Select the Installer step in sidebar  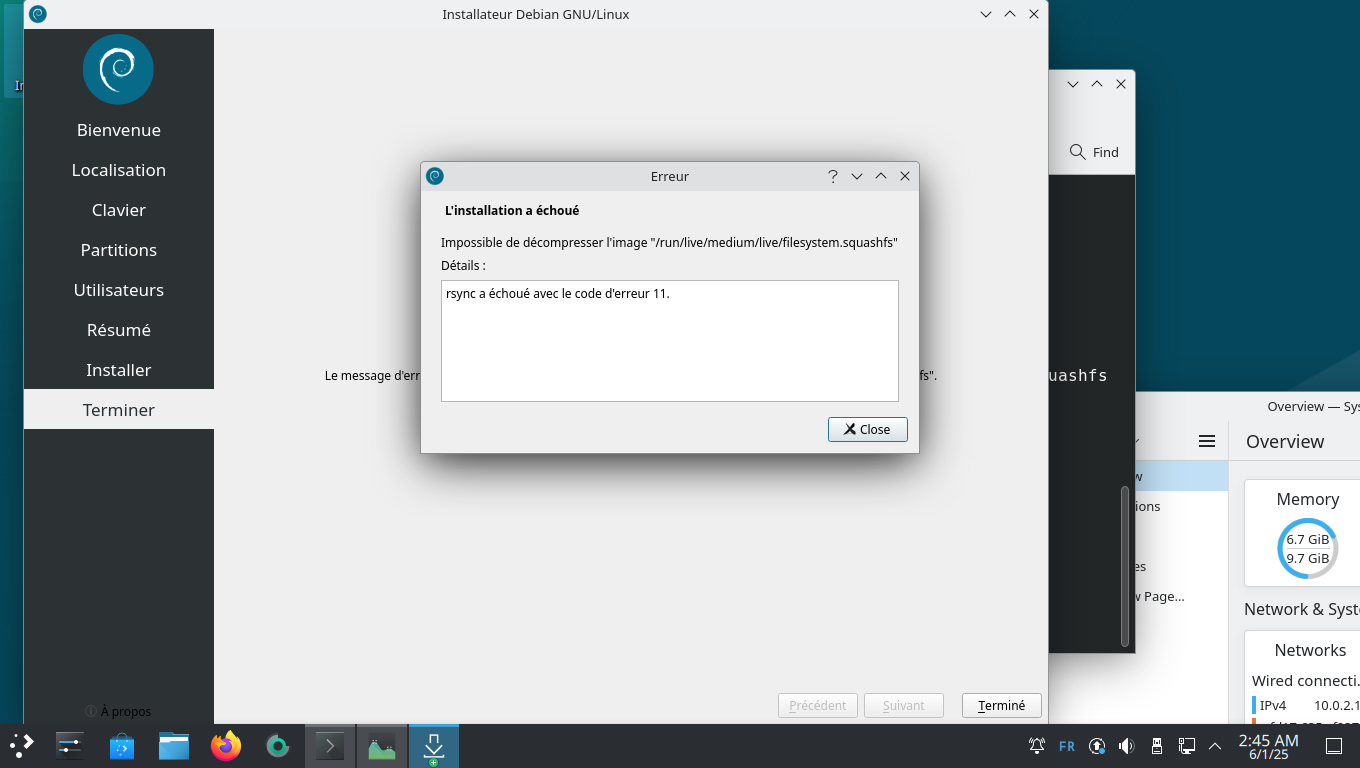pyautogui.click(x=119, y=370)
